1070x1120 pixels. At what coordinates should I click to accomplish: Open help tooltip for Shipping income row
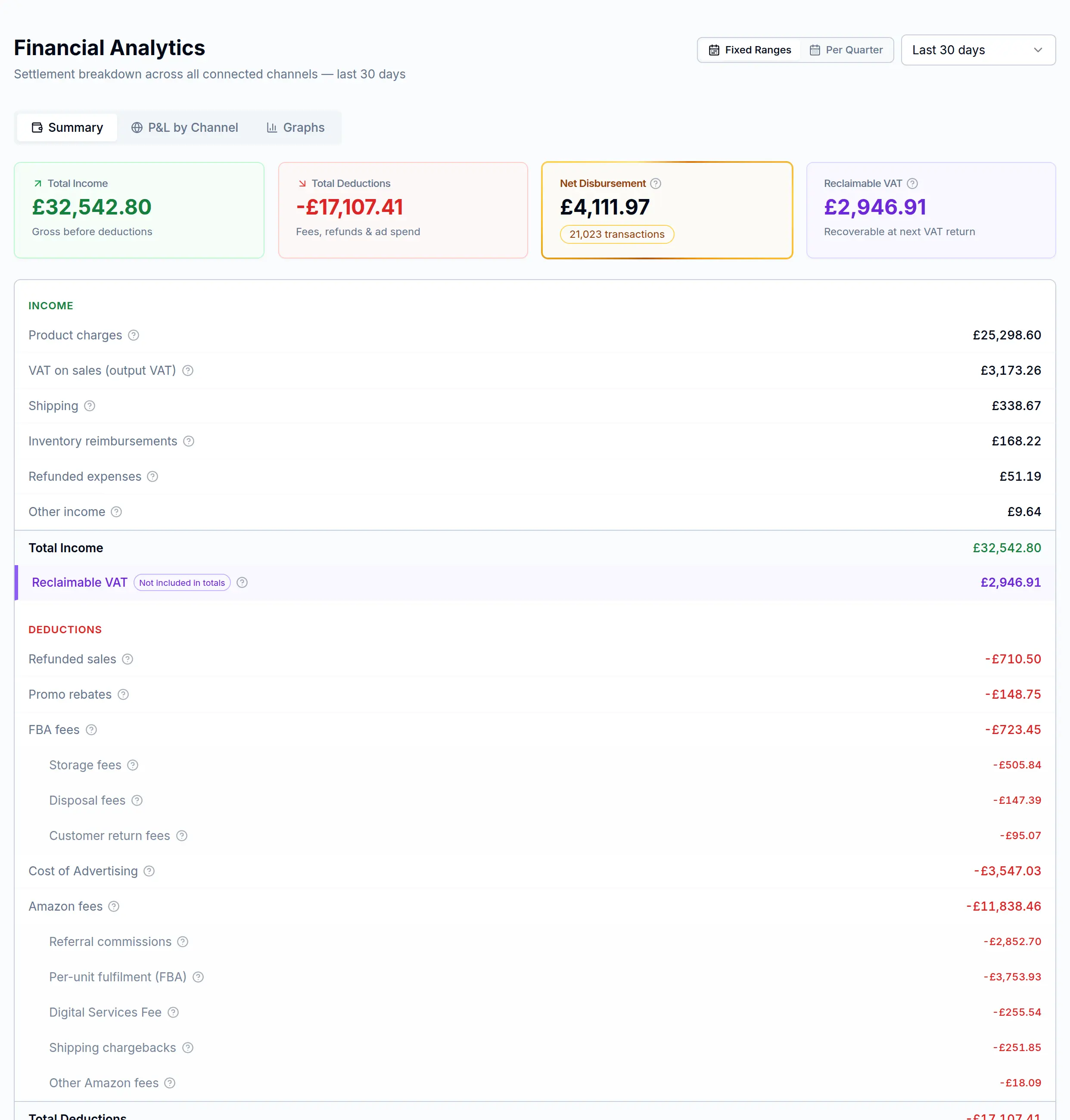[x=90, y=406]
